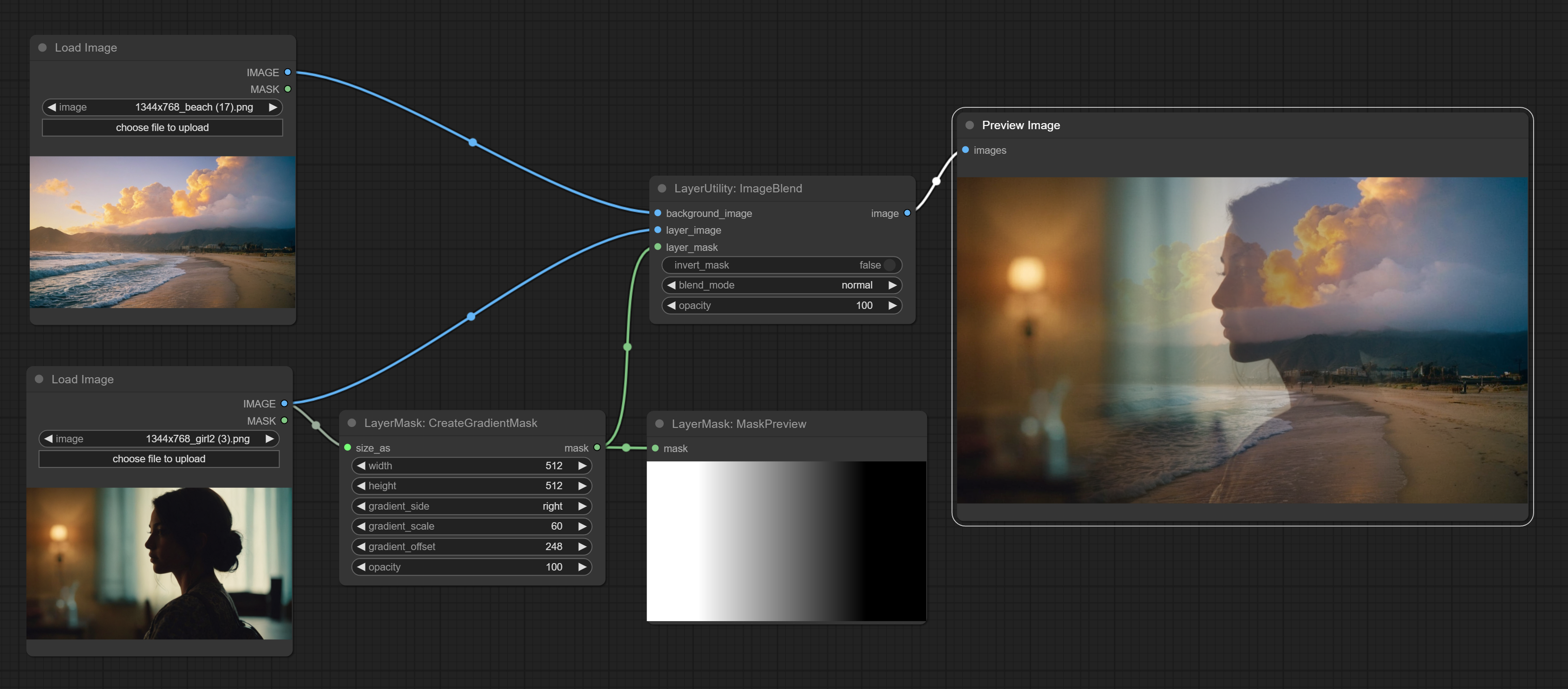Click the Preview Image node collapse dot

coord(970,125)
